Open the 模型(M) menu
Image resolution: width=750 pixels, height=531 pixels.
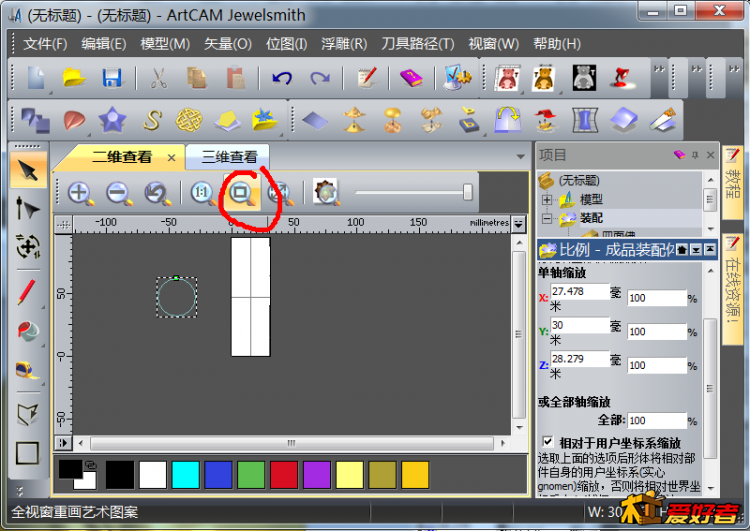pos(165,44)
